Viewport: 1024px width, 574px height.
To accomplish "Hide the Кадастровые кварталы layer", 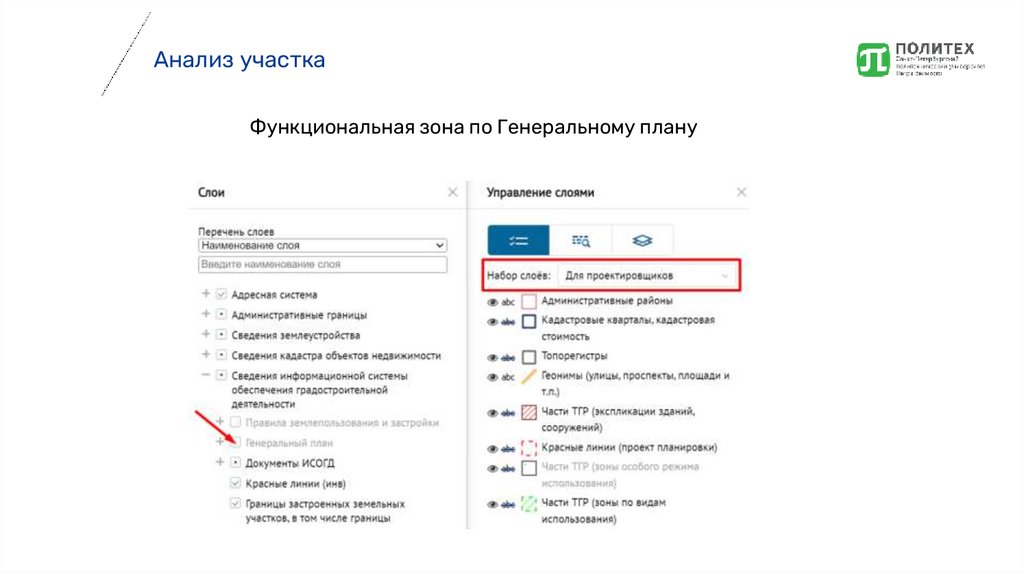I will tap(493, 322).
